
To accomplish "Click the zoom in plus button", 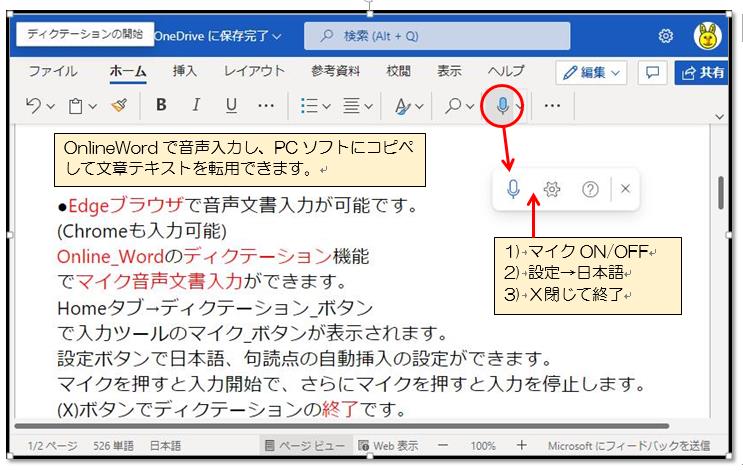I will coord(521,445).
